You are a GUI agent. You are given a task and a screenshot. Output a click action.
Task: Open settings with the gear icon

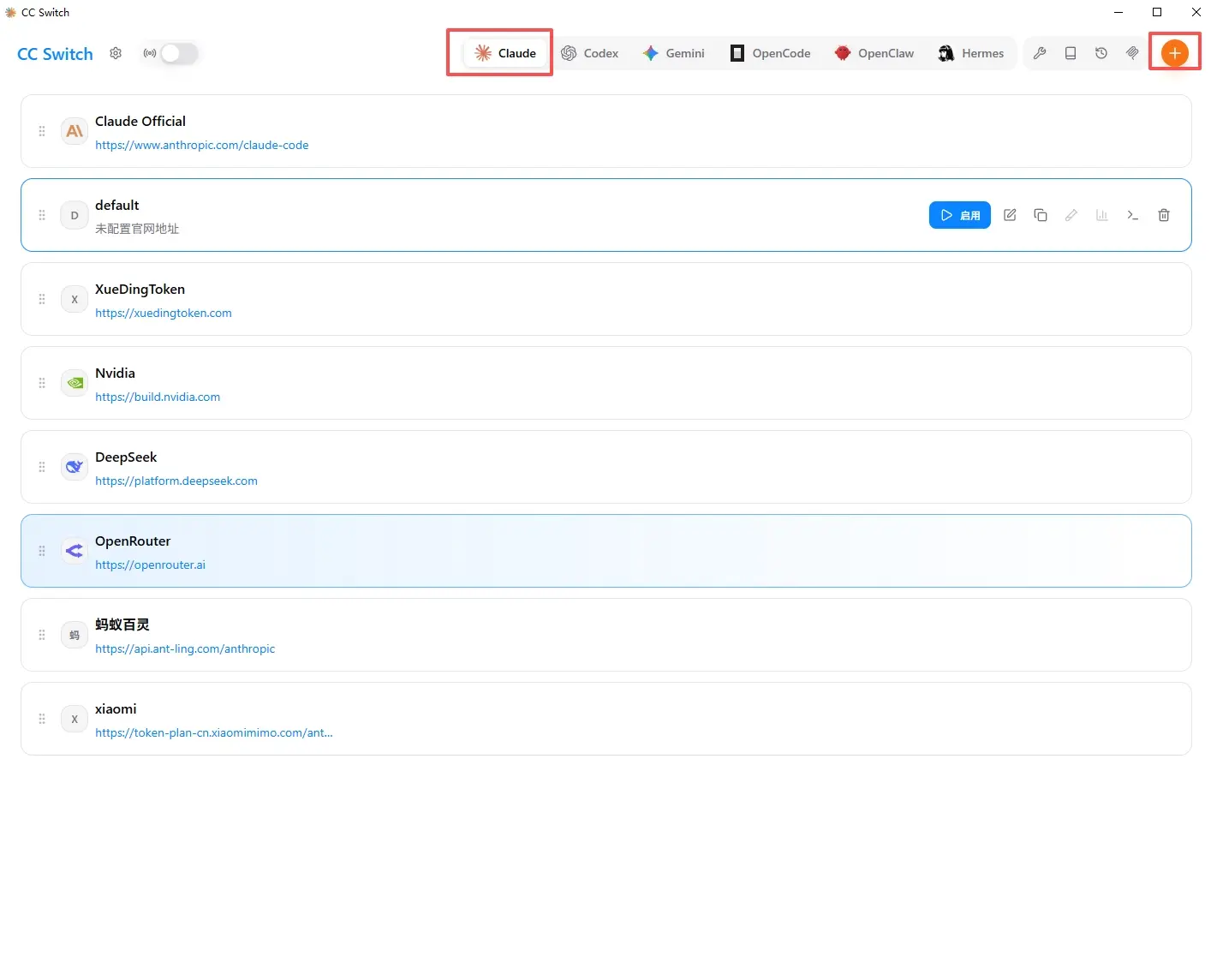(x=116, y=53)
